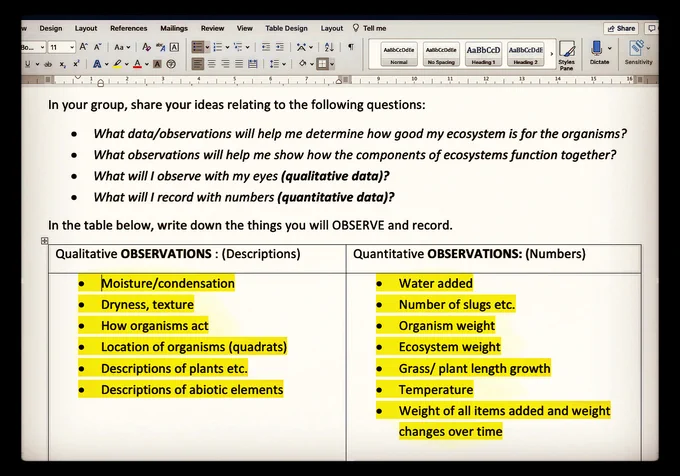The height and width of the screenshot is (476, 680).
Task: Open the font size dropdown
Action: (x=72, y=47)
